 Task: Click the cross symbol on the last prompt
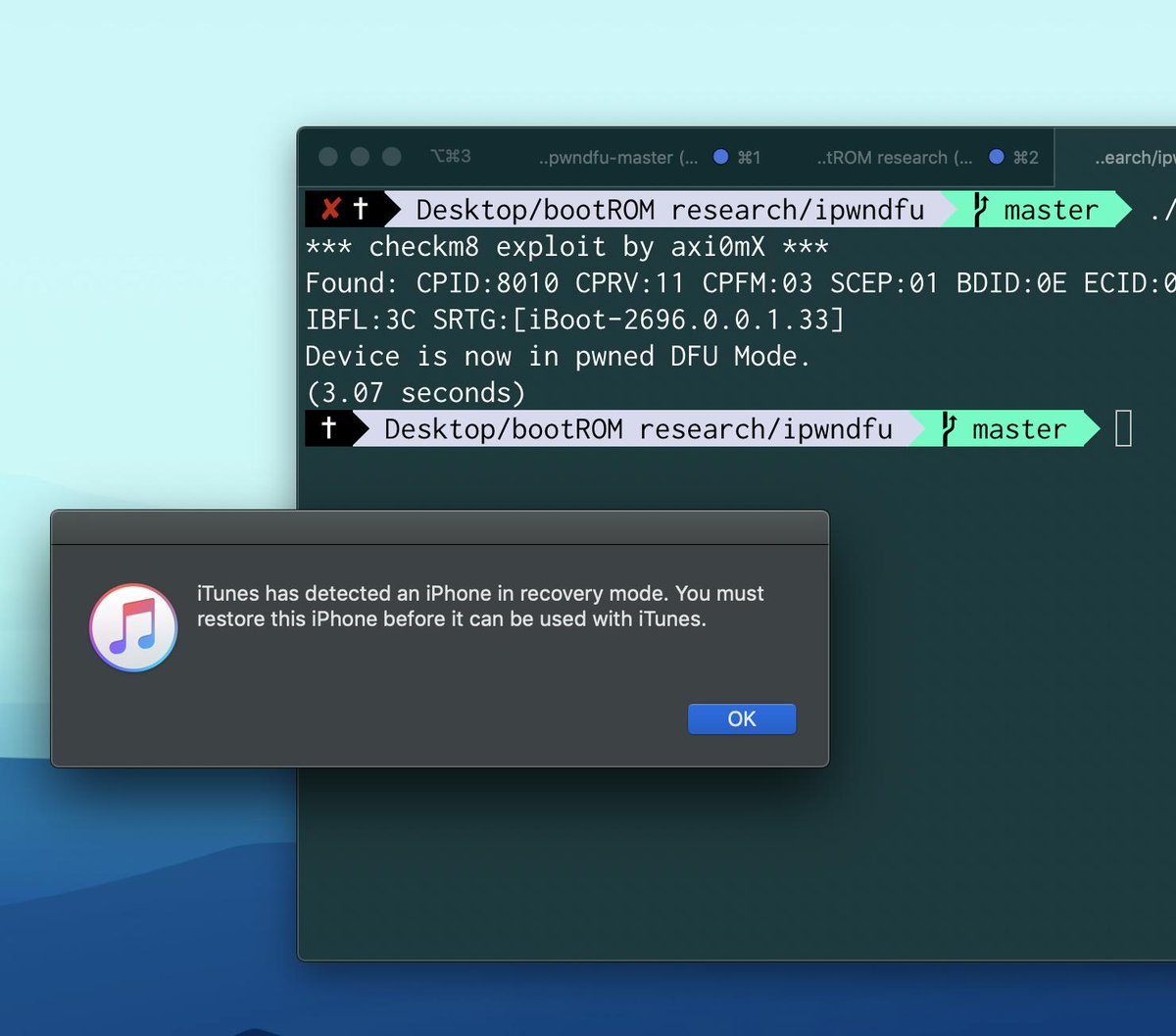329,428
